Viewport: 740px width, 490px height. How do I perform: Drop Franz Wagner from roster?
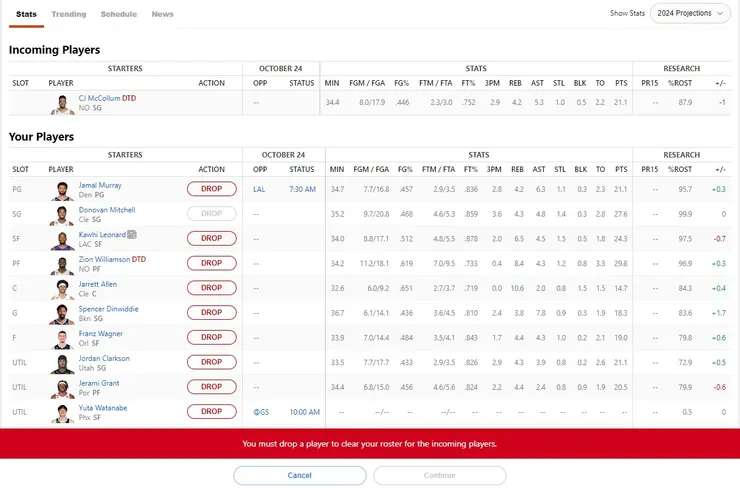point(211,337)
